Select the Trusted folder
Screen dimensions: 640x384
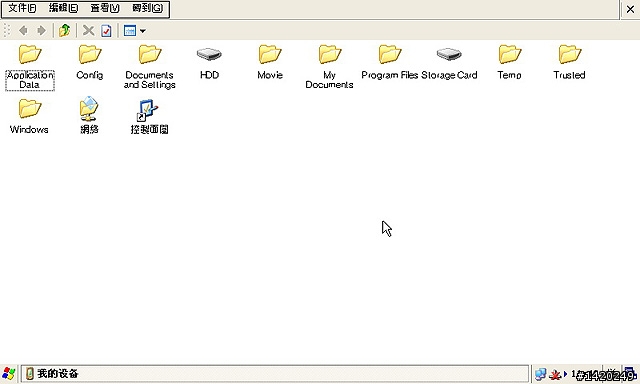(x=569, y=62)
